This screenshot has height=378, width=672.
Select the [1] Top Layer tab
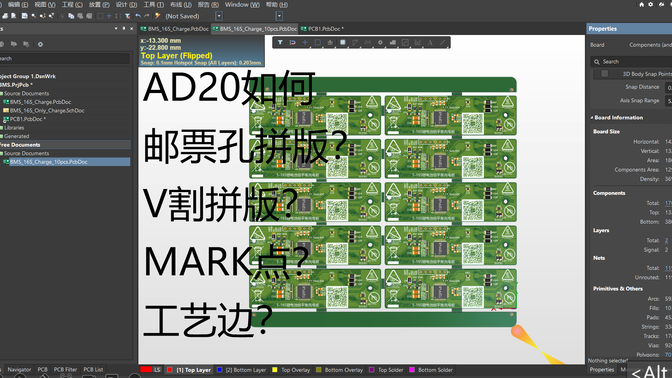click(189, 370)
